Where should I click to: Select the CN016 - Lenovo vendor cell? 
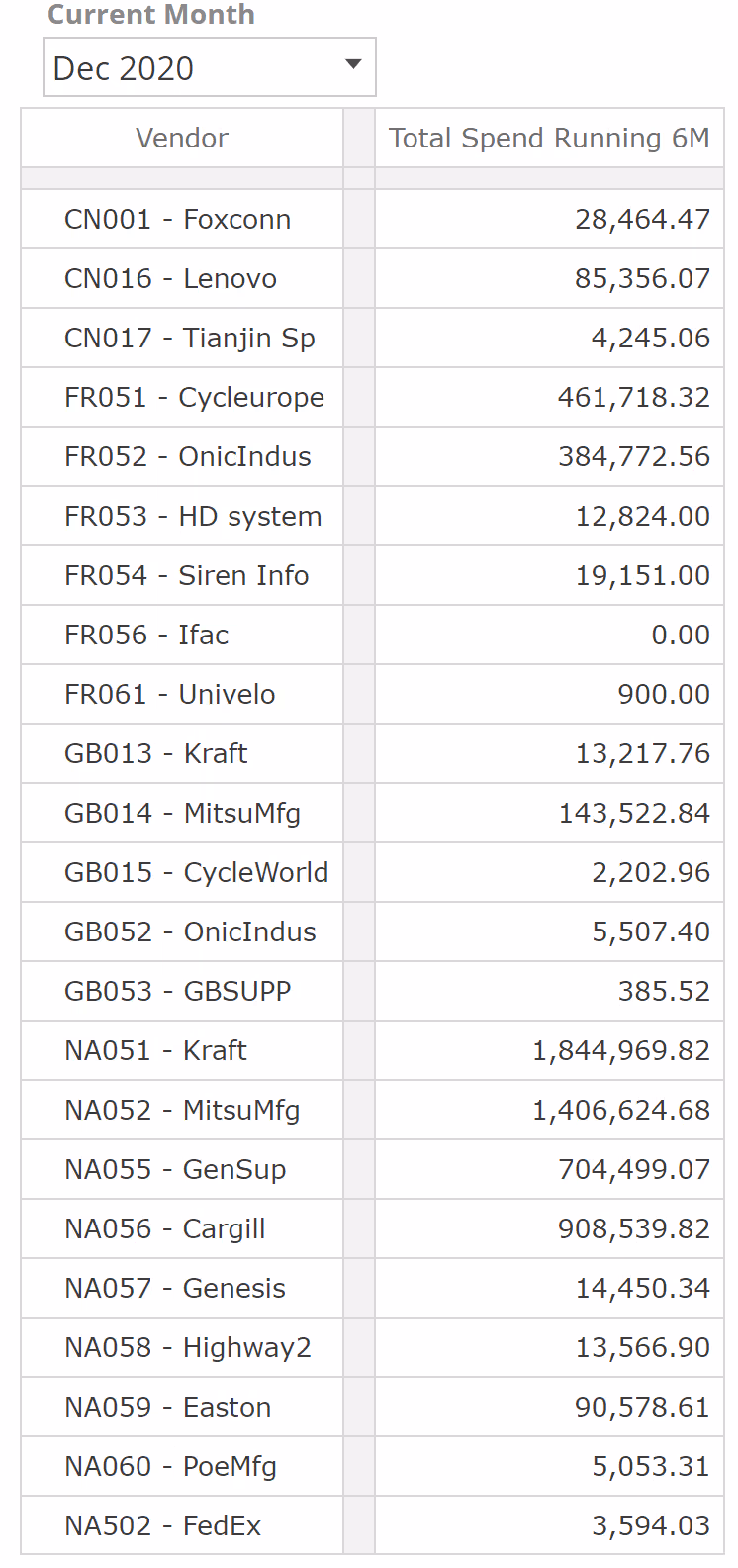pyautogui.click(x=170, y=279)
